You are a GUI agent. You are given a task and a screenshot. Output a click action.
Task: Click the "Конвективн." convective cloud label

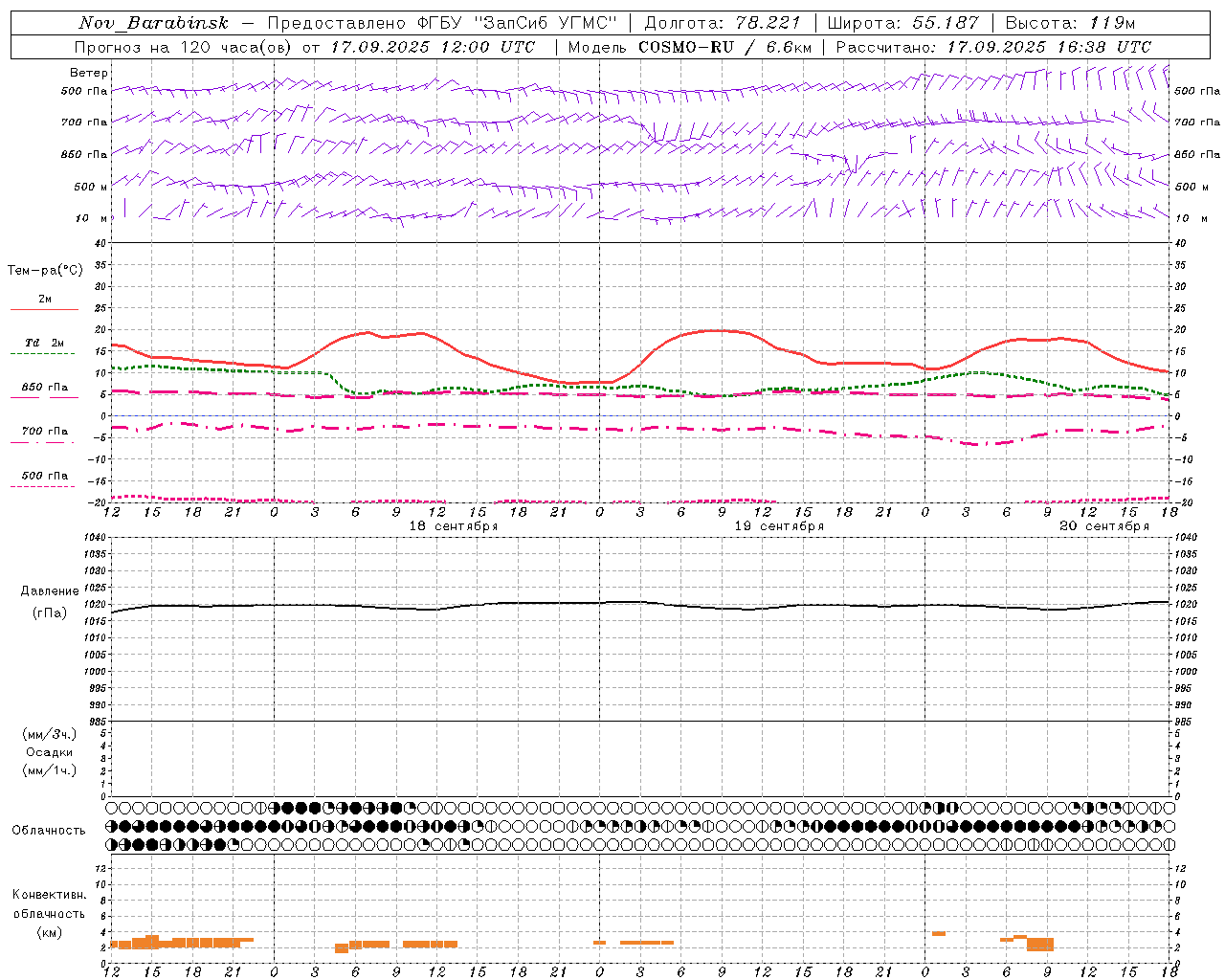pos(49,895)
